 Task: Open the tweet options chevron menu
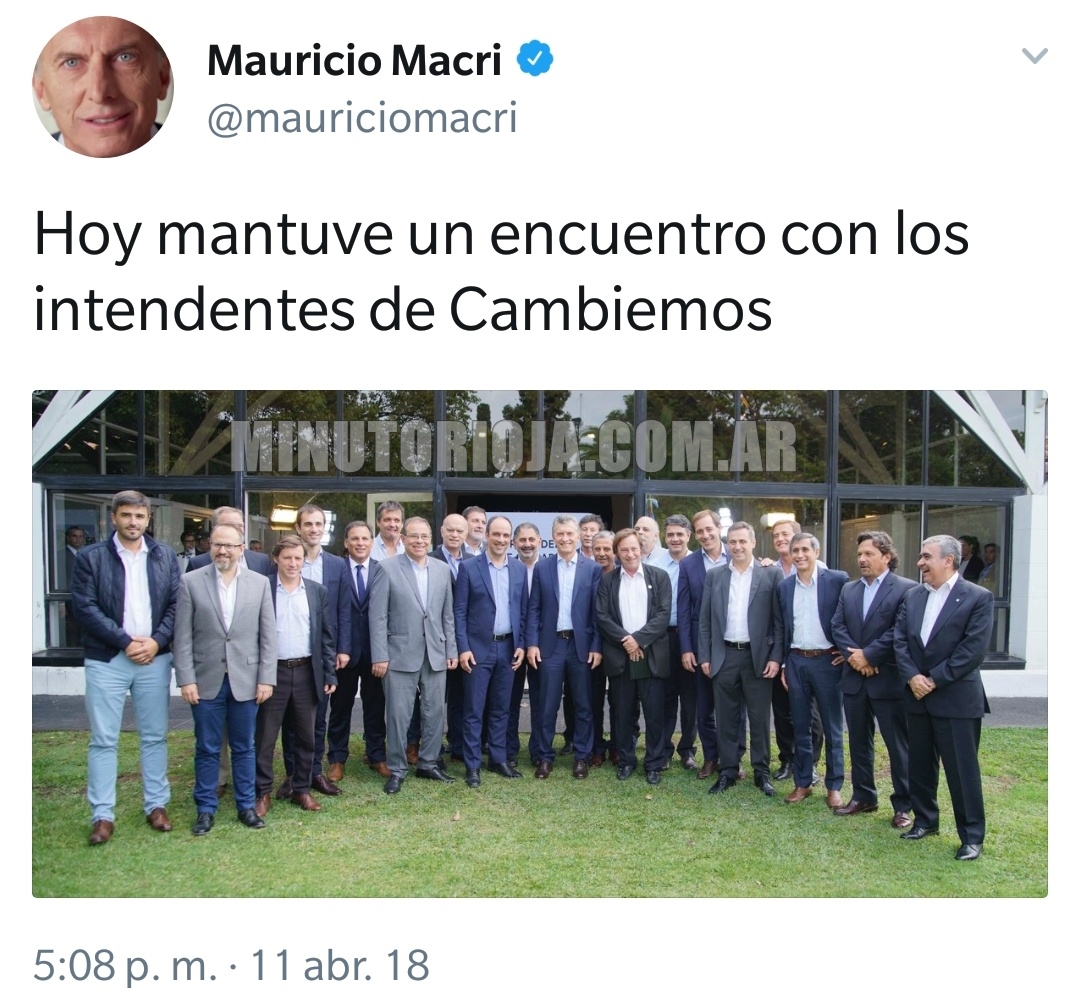[1035, 55]
